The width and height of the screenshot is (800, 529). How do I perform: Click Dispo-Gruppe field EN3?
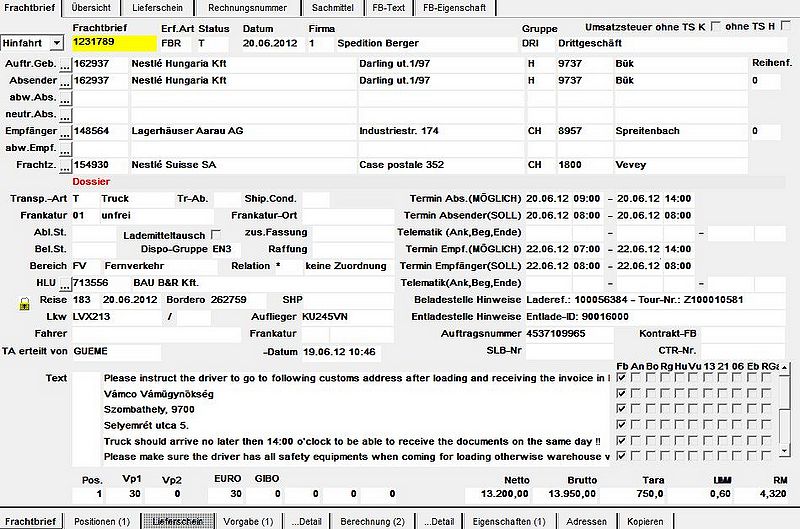[226, 249]
